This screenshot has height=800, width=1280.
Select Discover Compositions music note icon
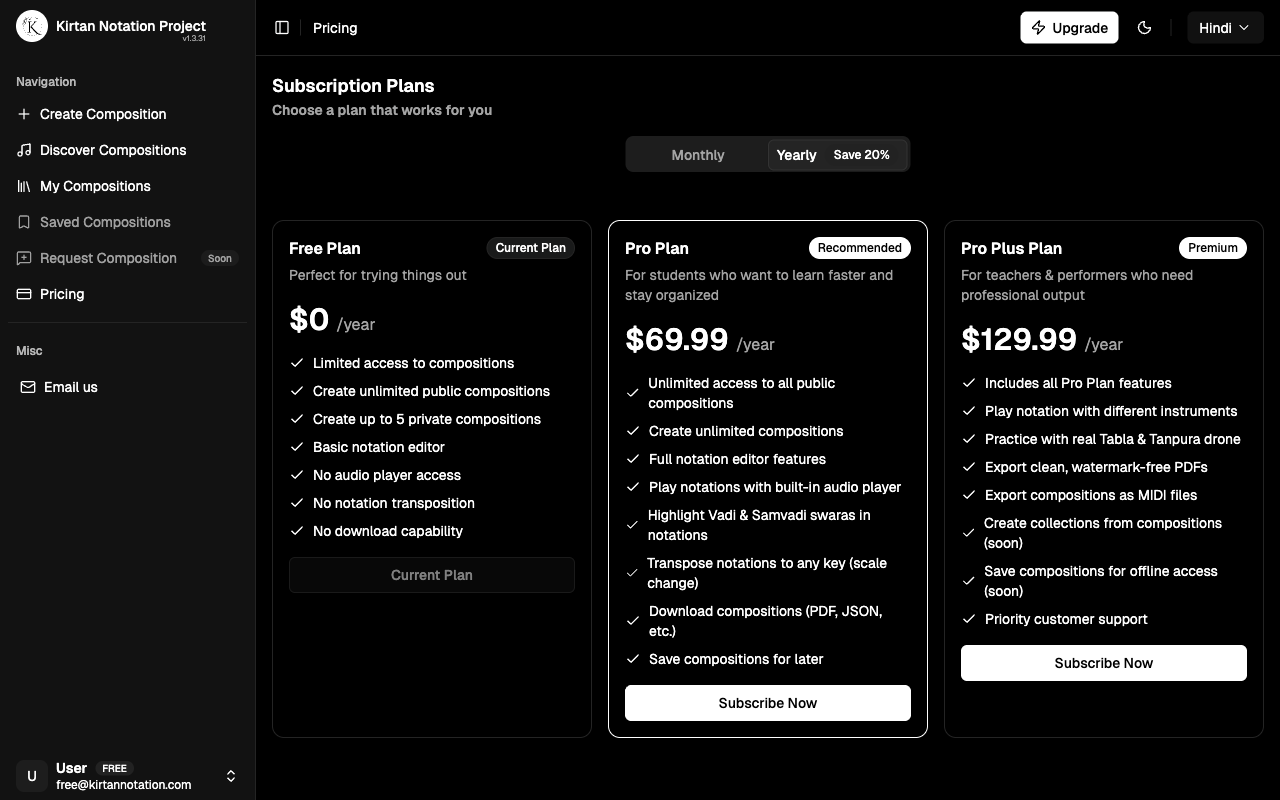tap(23, 150)
